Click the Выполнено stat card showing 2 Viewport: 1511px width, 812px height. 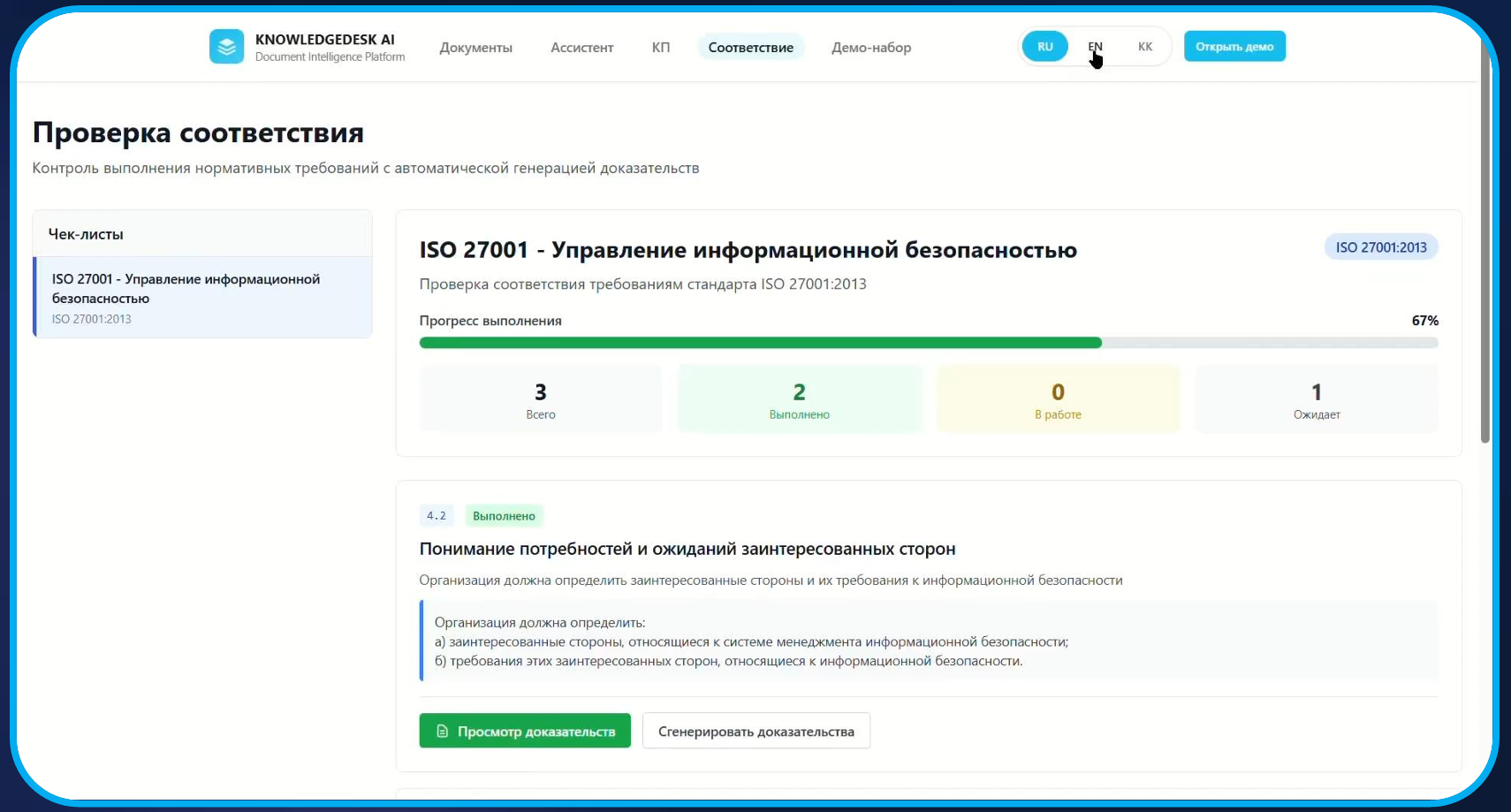799,398
